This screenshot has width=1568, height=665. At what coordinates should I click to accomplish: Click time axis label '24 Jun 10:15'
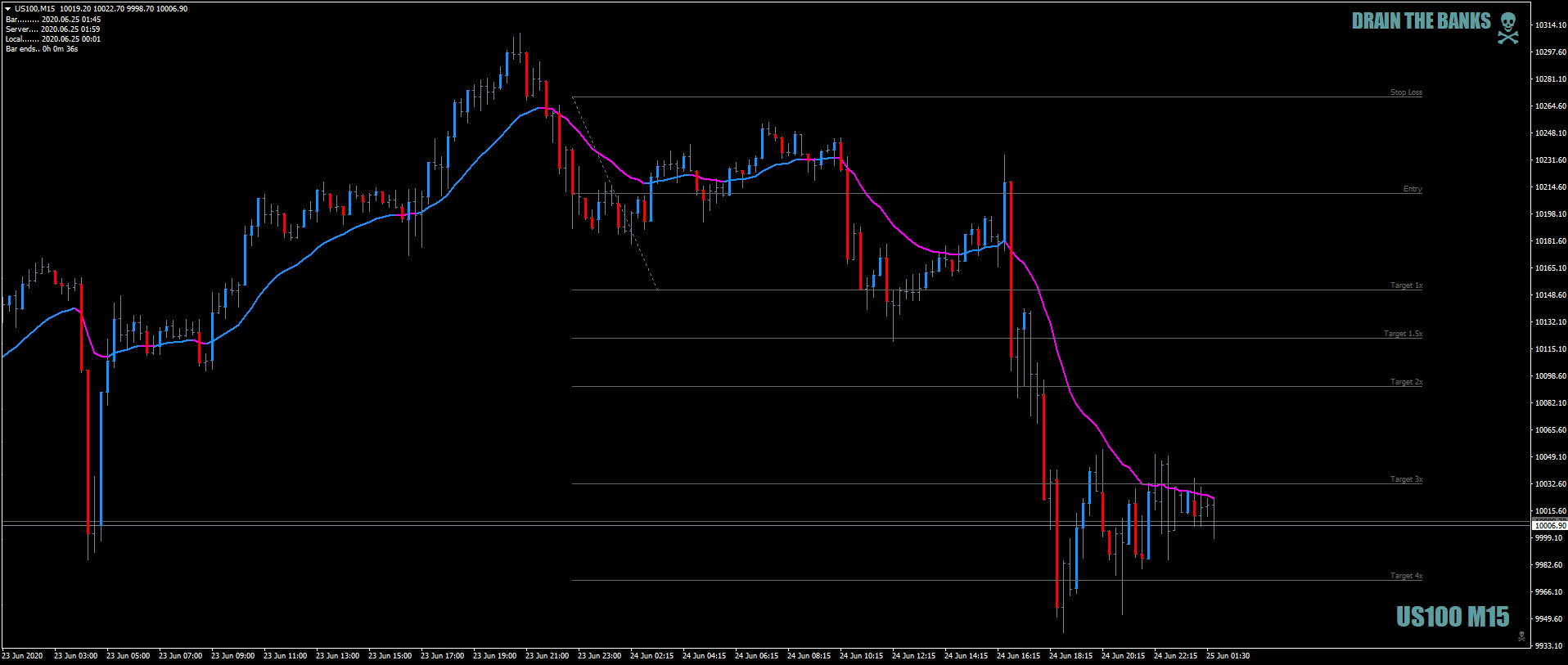pos(861,656)
